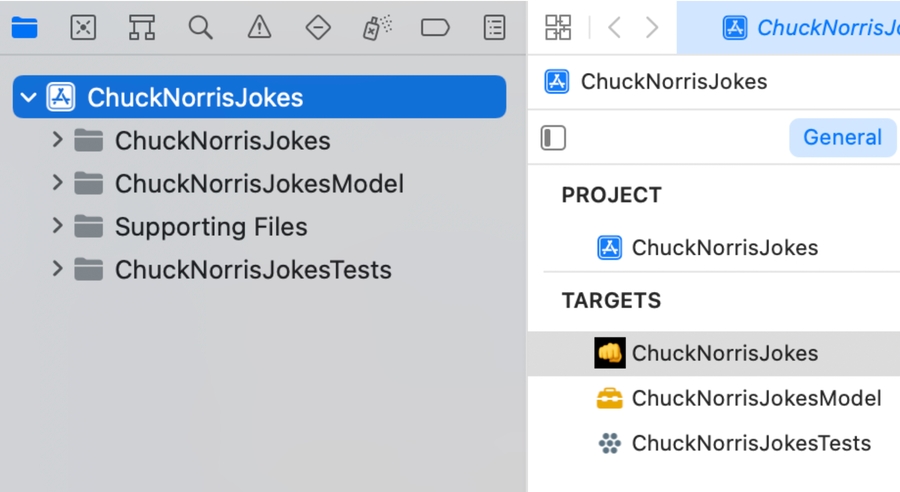Select the ChuckNorrisJokes editor tab
This screenshot has height=492, width=900.
pos(810,28)
